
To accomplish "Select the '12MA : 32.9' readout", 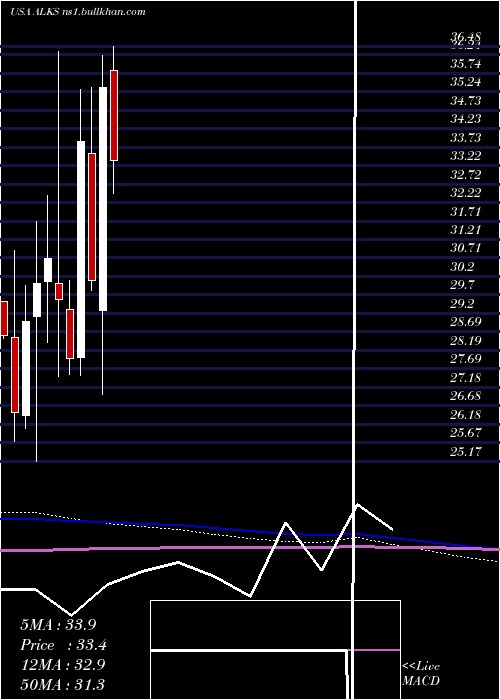I will [63, 664].
